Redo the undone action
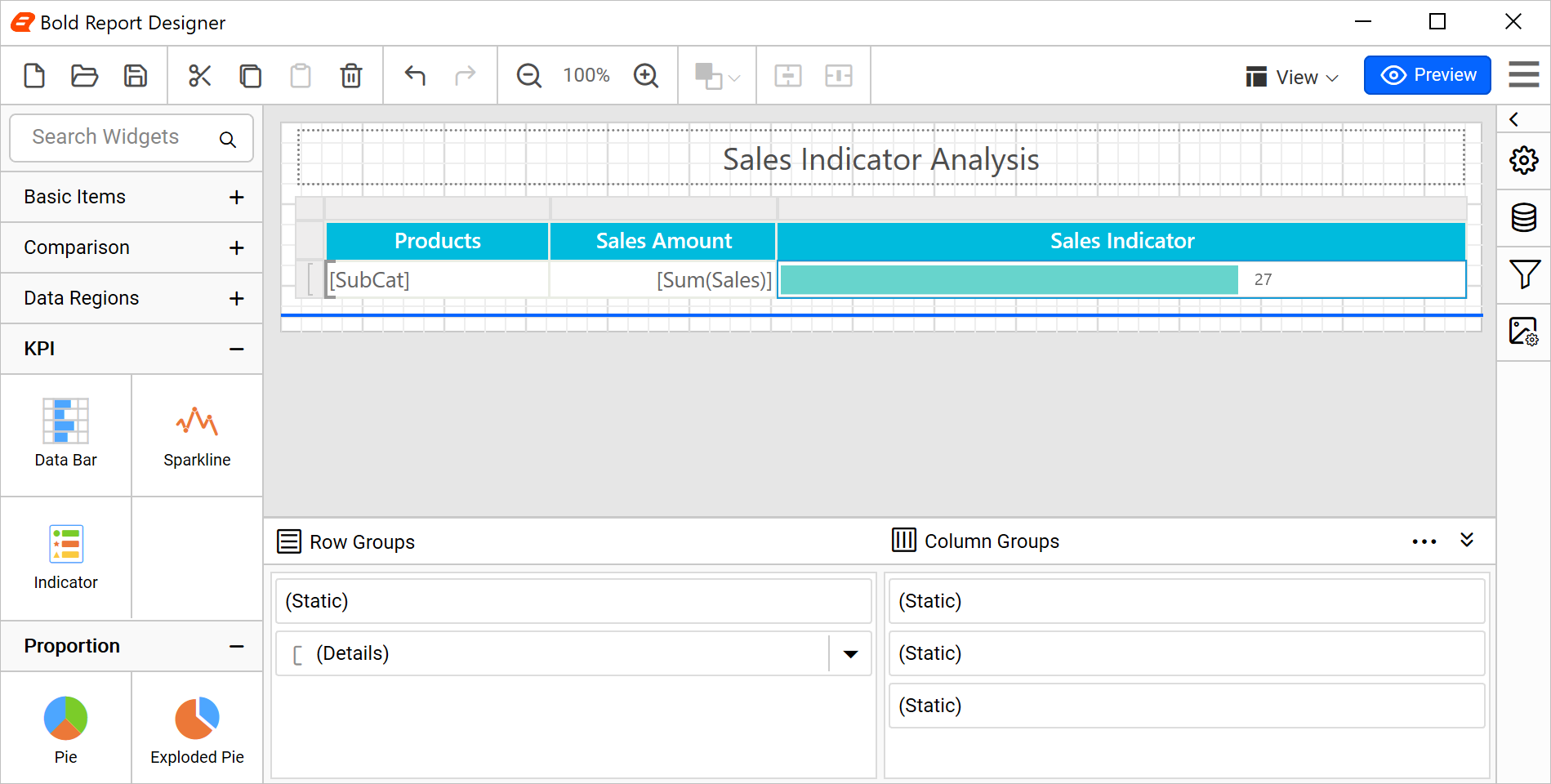The height and width of the screenshot is (784, 1551). tap(466, 75)
